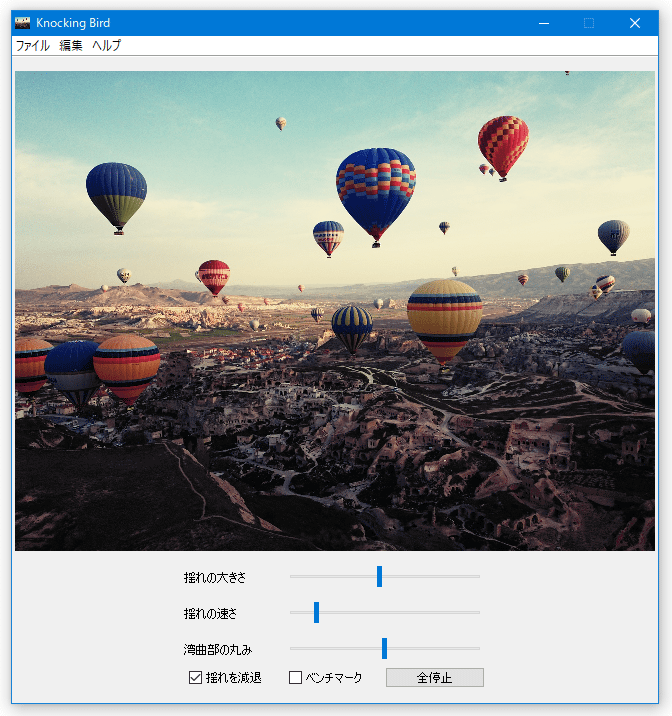The height and width of the screenshot is (716, 672).
Task: Minimize the Knocking Bird window
Action: [x=544, y=23]
